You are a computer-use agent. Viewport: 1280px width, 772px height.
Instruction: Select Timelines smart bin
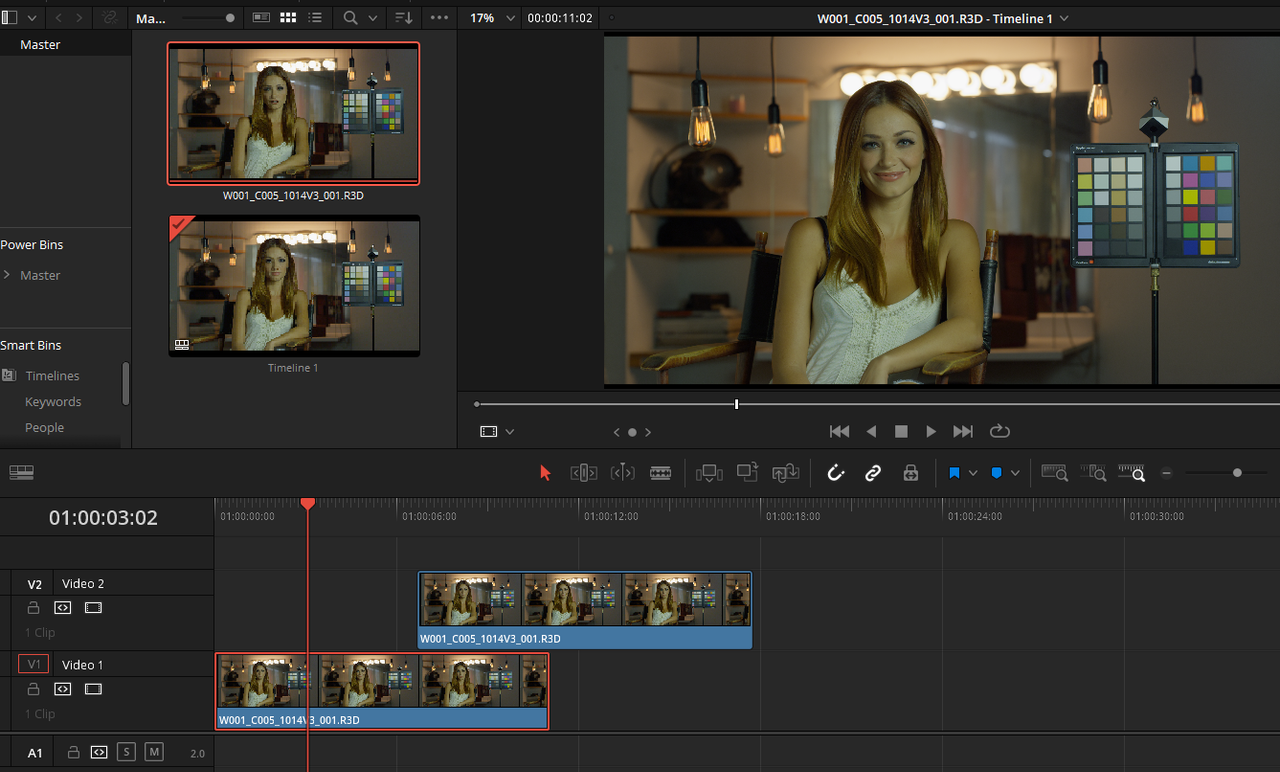click(x=52, y=376)
